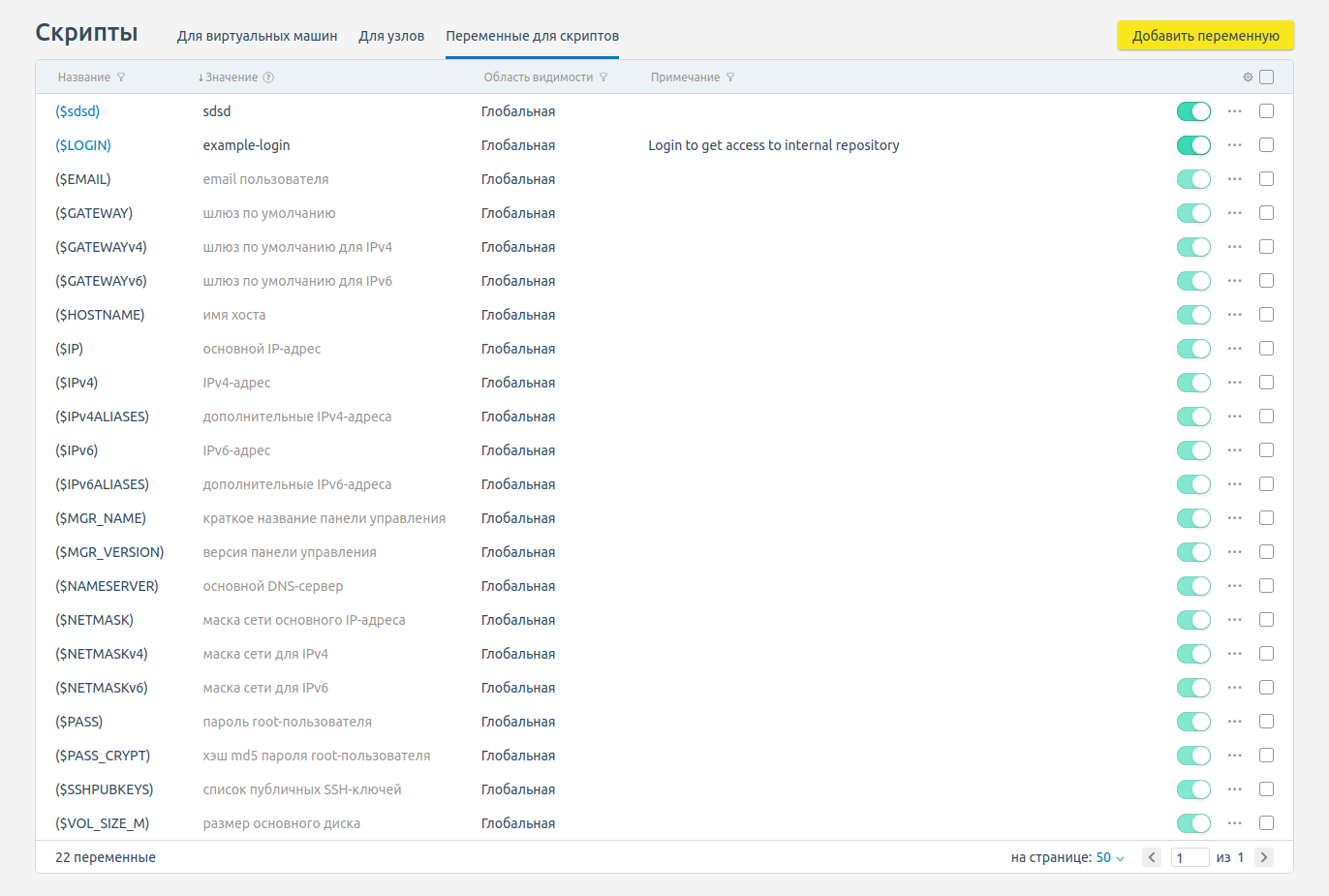Select the checkbox for ($EMAIL) row
Image resolution: width=1329 pixels, height=896 pixels.
(x=1266, y=179)
